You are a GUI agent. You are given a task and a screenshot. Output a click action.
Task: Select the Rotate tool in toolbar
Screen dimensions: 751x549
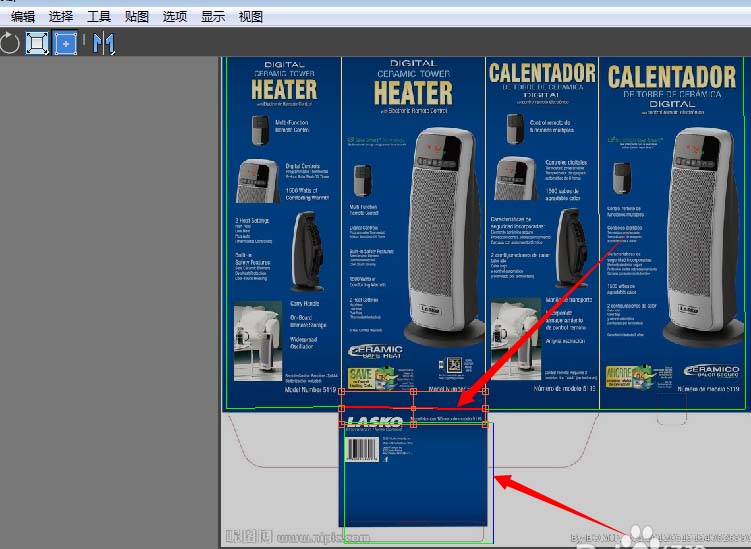[x=10, y=44]
